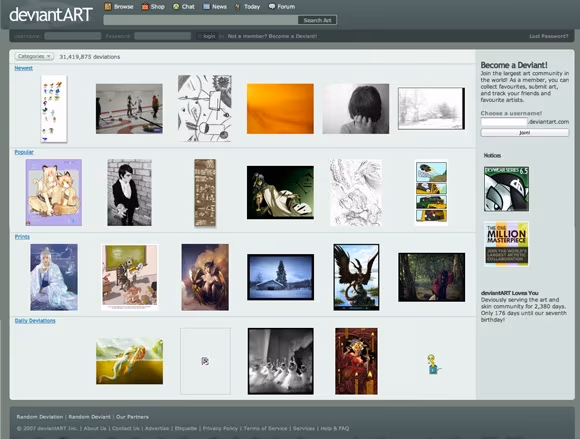580x439 pixels.
Task: Open the Shop basket icon
Action: tap(145, 7)
